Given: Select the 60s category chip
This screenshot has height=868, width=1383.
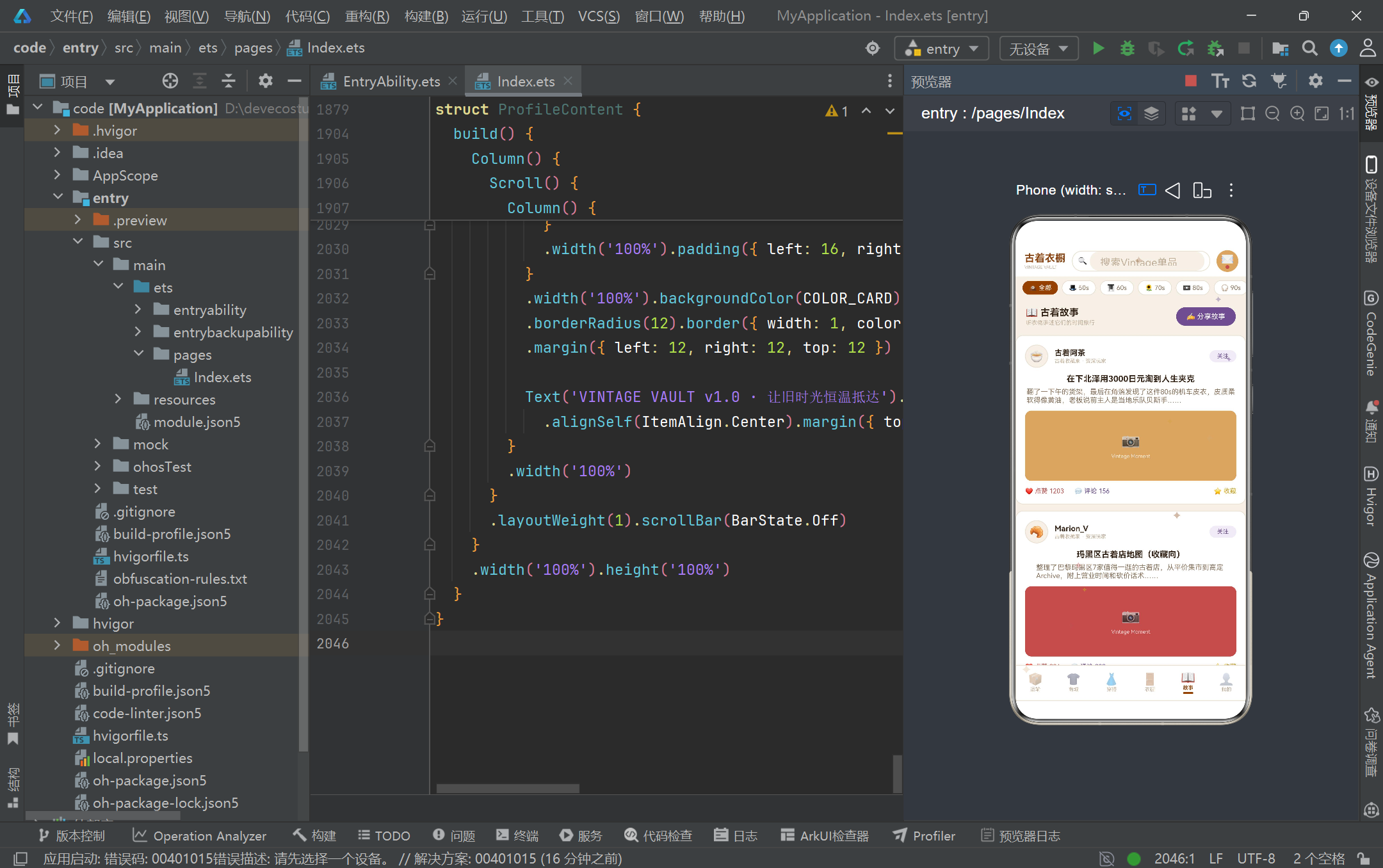Looking at the screenshot, I should tap(1117, 288).
